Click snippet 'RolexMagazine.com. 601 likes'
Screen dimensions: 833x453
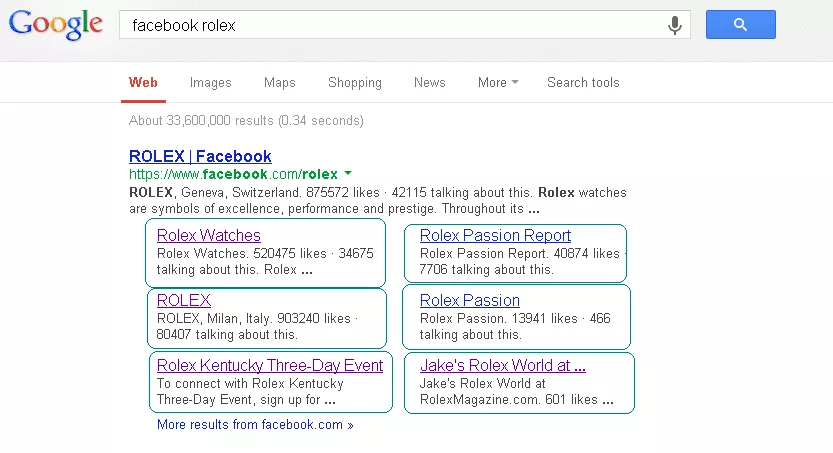coord(509,399)
